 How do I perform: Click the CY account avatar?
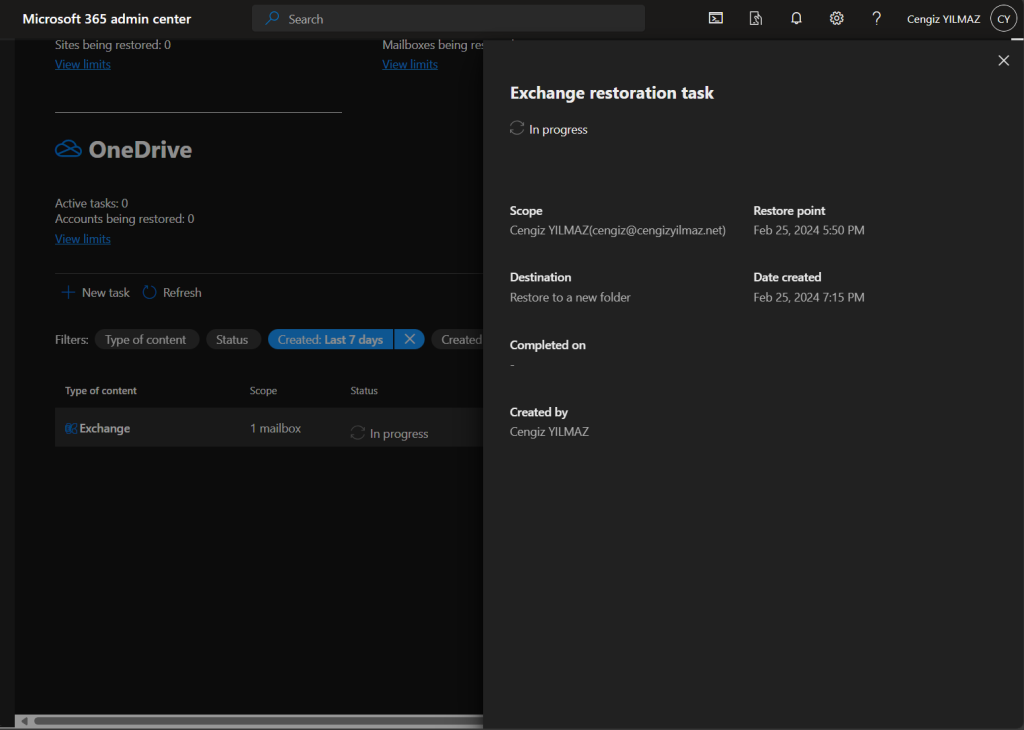pos(1003,18)
